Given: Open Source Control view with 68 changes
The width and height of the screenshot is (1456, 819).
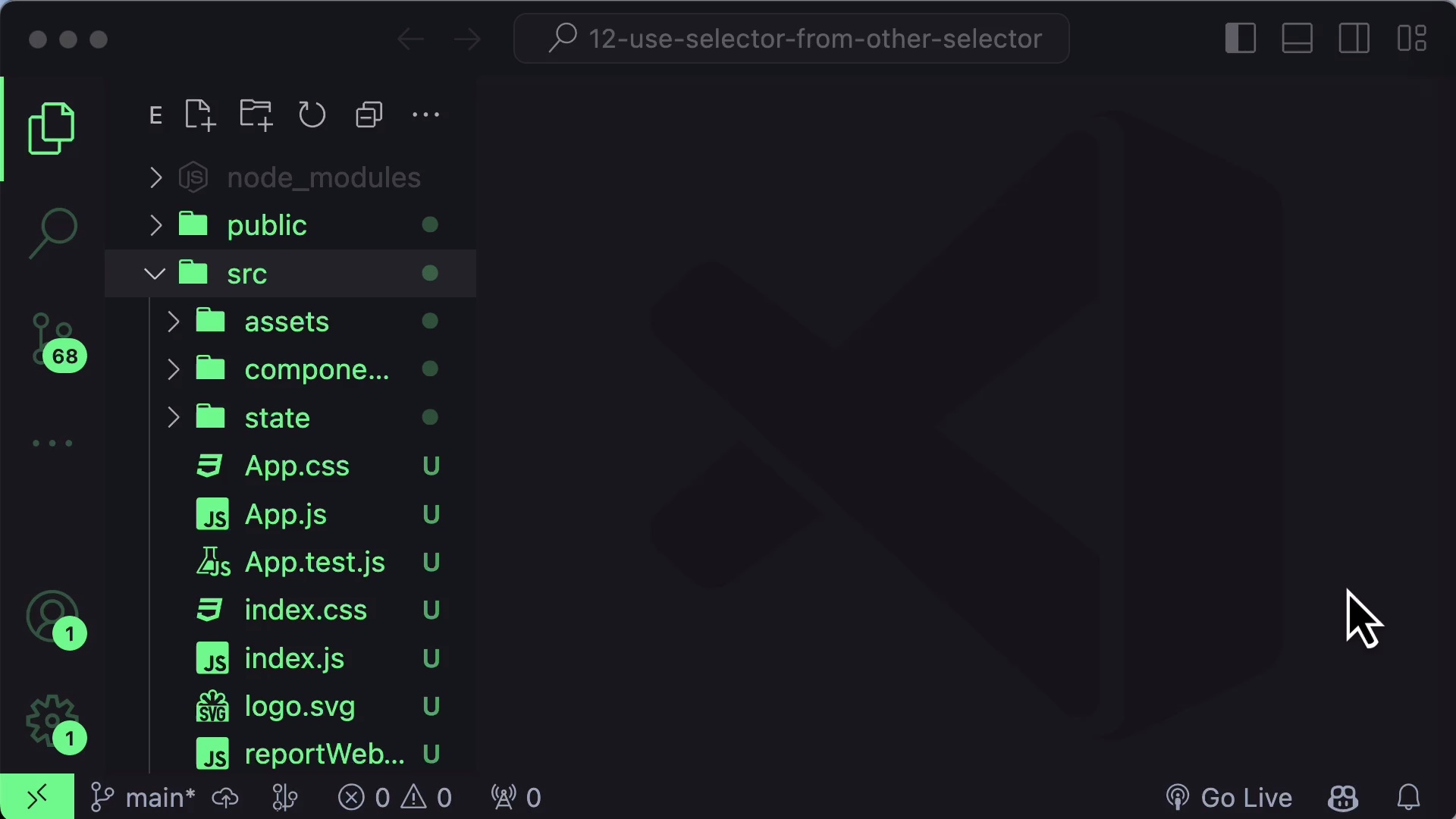Looking at the screenshot, I should (x=52, y=341).
